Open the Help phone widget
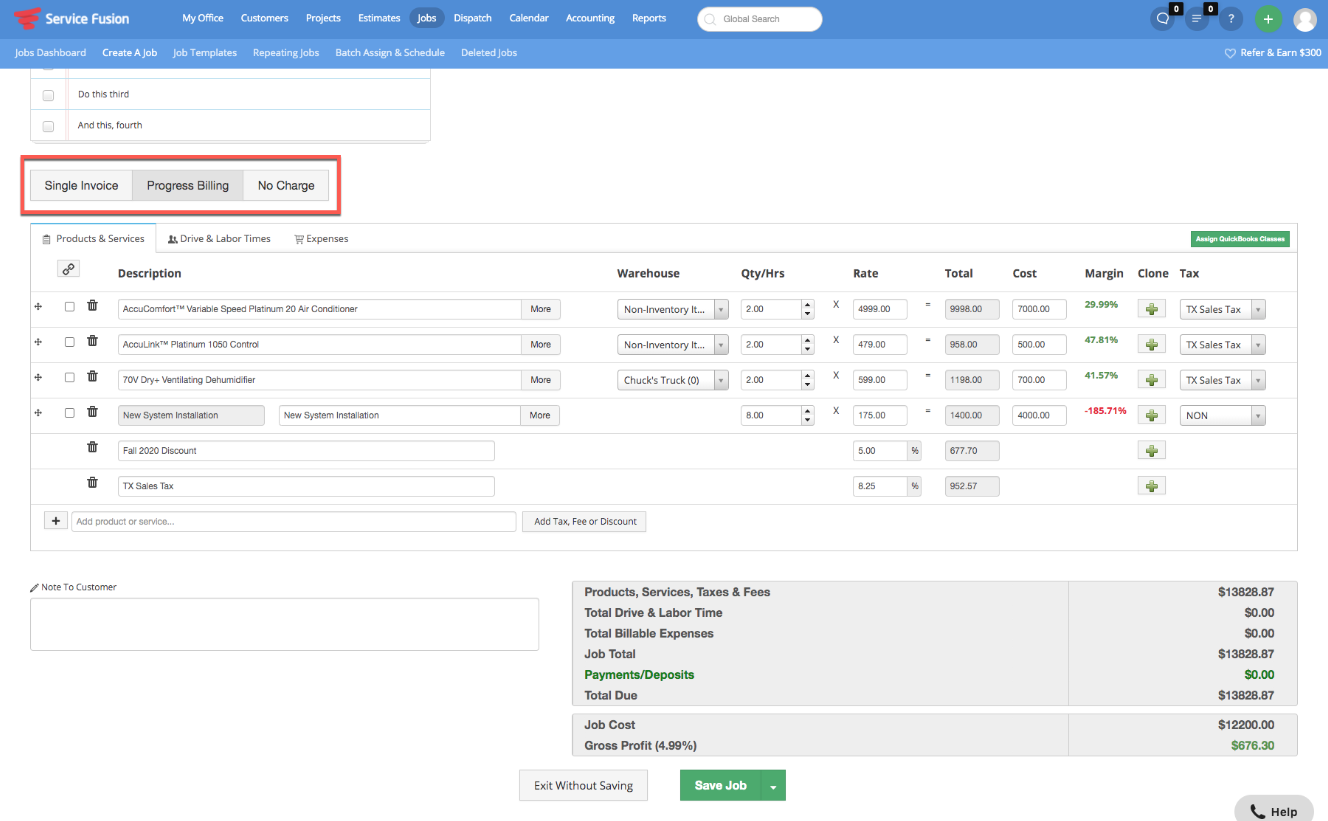The height and width of the screenshot is (821, 1328). [1274, 810]
